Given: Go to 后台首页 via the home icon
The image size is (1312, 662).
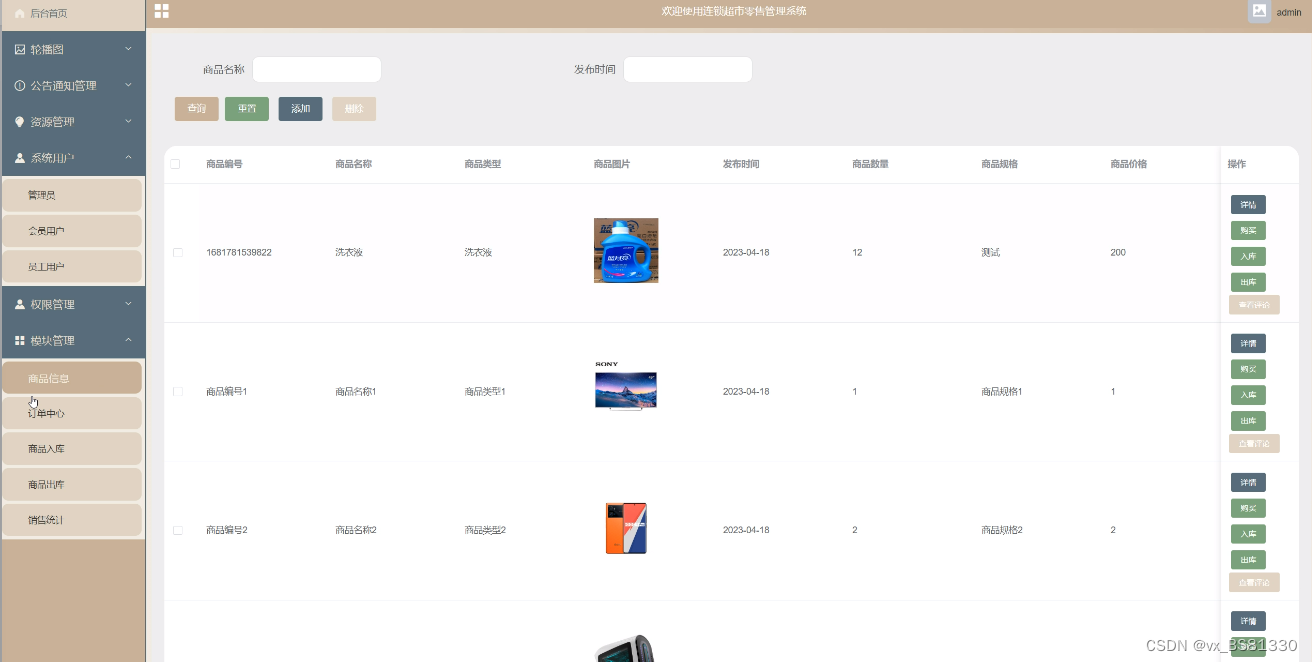Looking at the screenshot, I should tap(19, 13).
